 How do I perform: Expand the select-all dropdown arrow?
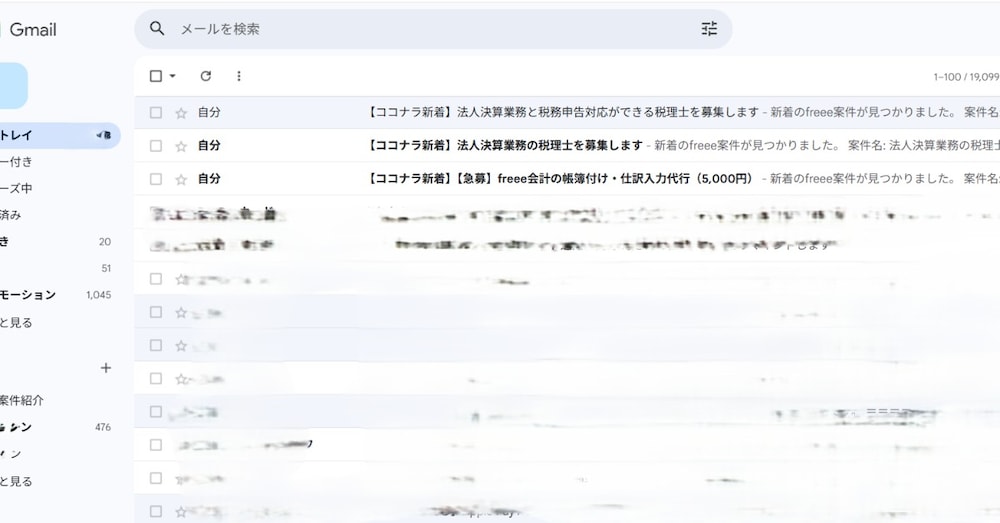[172, 76]
